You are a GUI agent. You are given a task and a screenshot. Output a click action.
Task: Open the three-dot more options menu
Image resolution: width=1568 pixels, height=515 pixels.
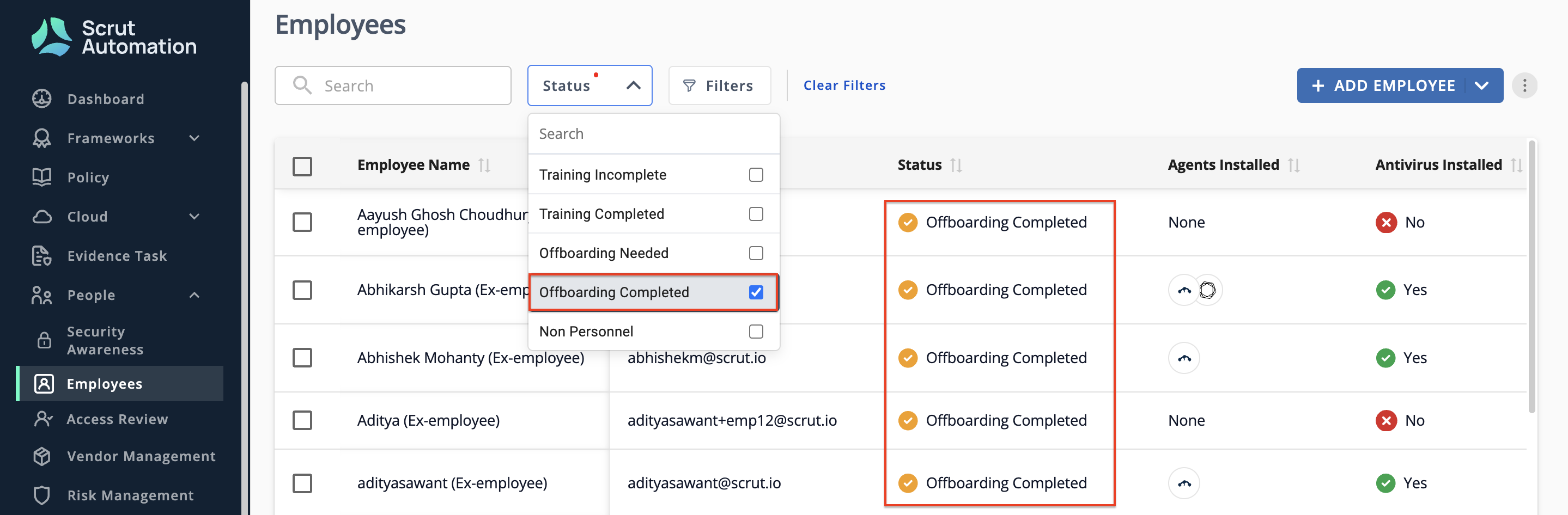1524,85
